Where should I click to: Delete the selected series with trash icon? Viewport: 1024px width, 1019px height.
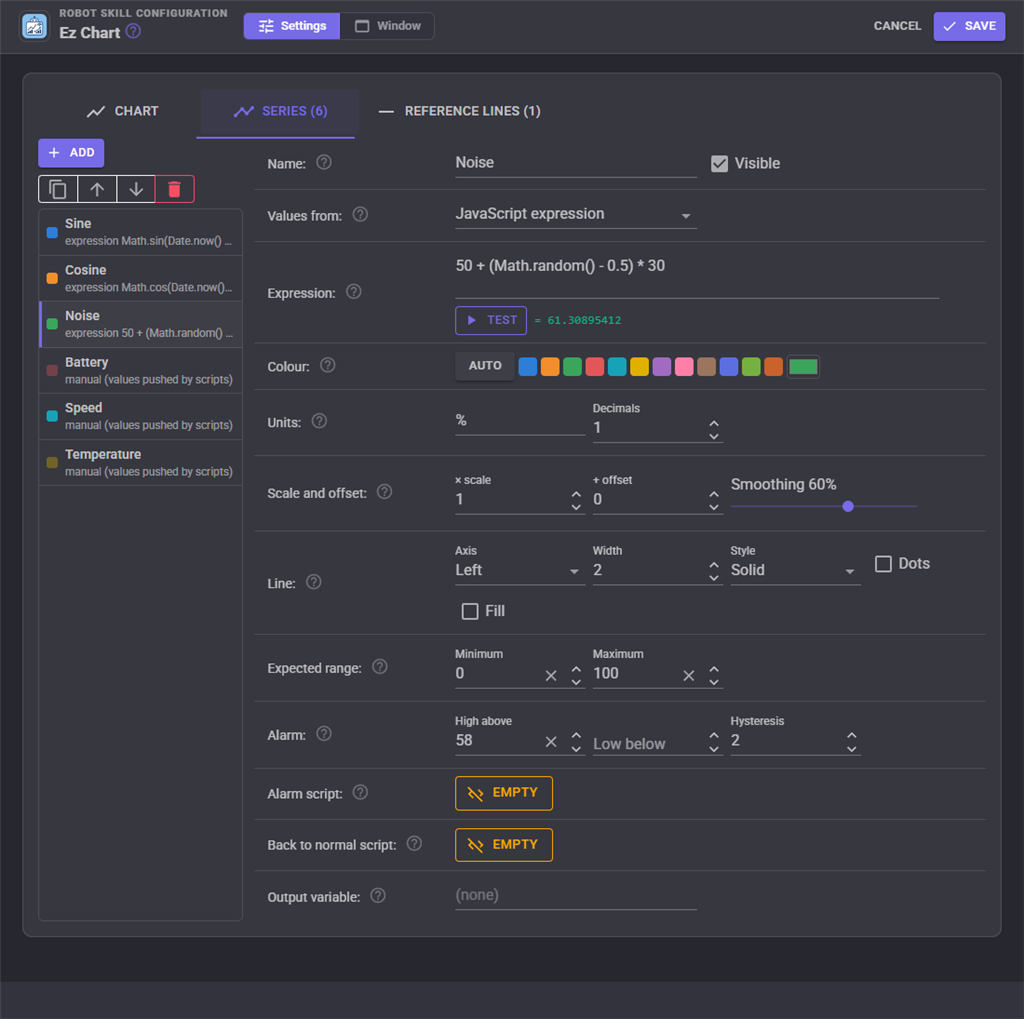tap(174, 189)
